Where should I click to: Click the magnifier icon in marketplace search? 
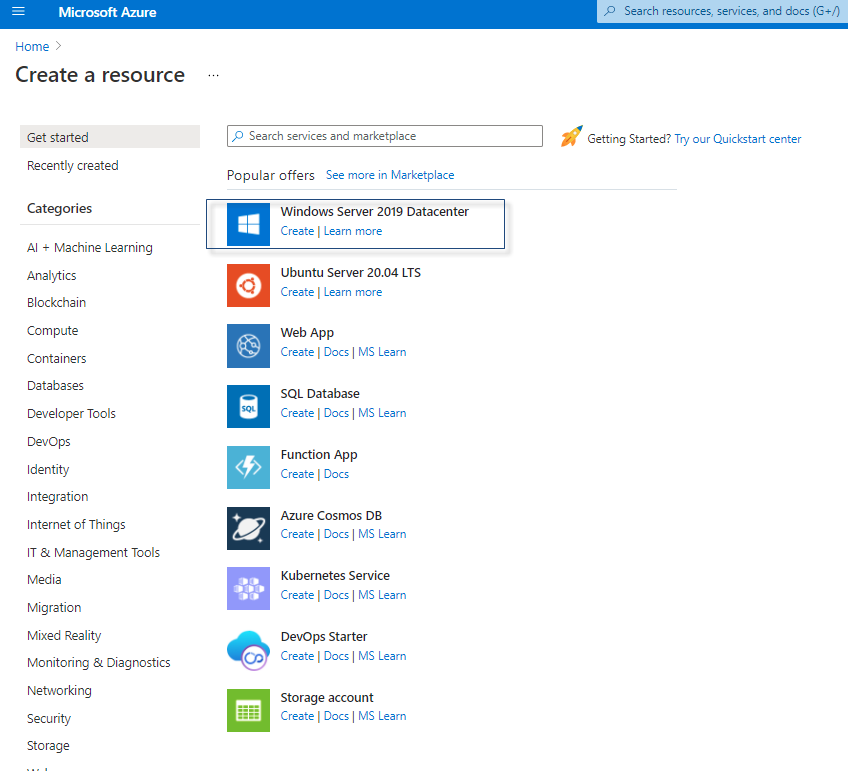[x=237, y=136]
